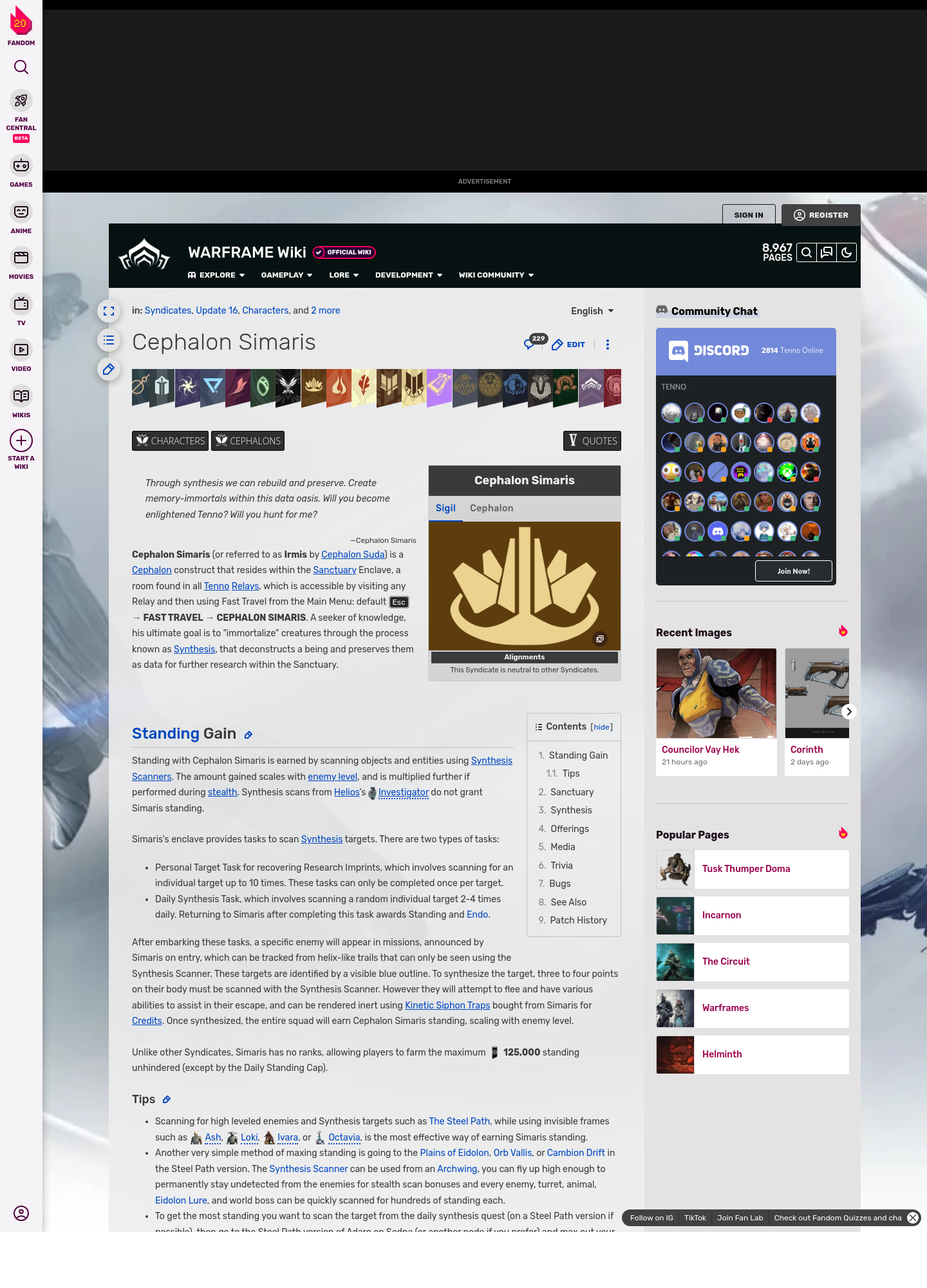Expand the Lore menu
The height and width of the screenshot is (1288, 927).
point(344,275)
